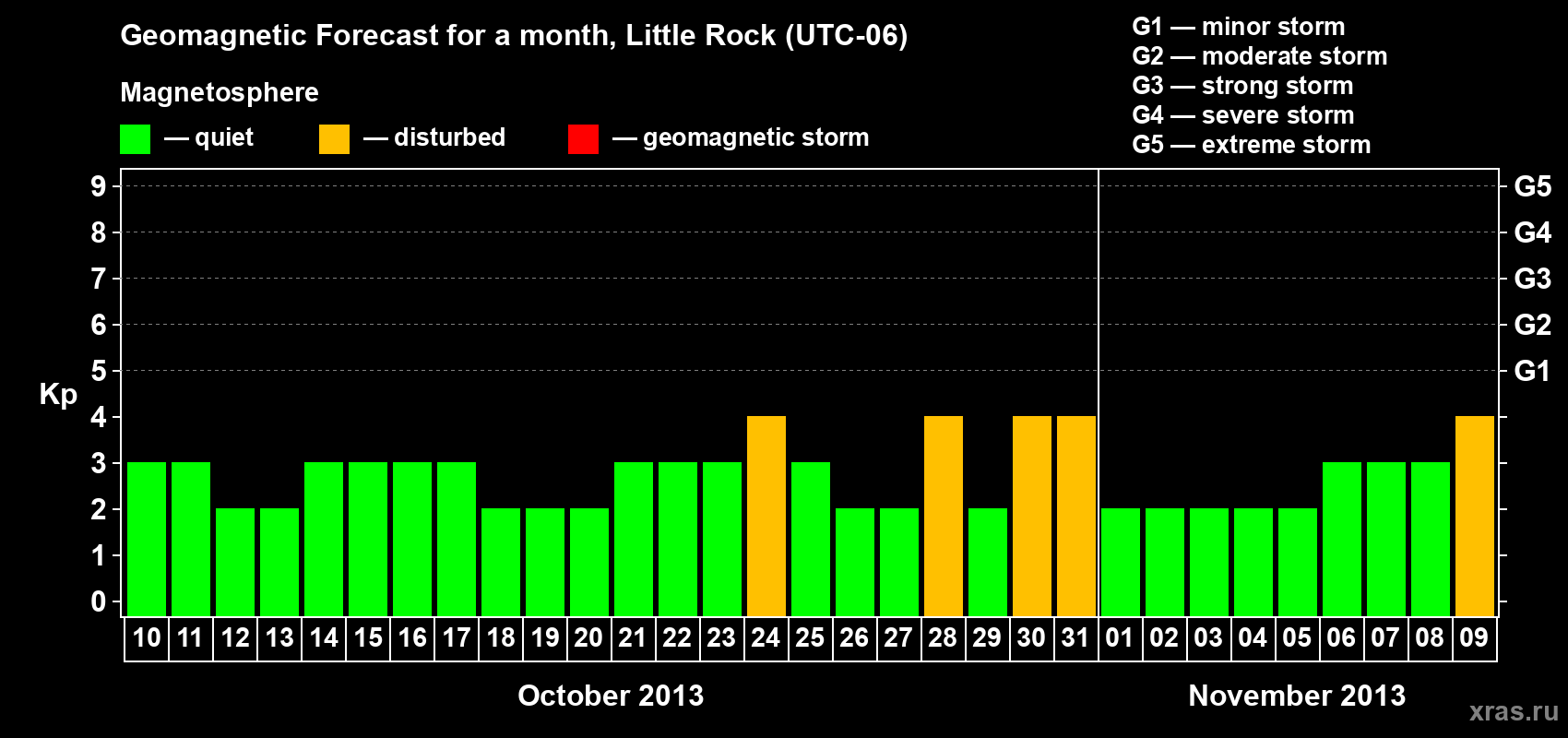Click the date label 15
The image size is (1568, 738).
pos(368,637)
